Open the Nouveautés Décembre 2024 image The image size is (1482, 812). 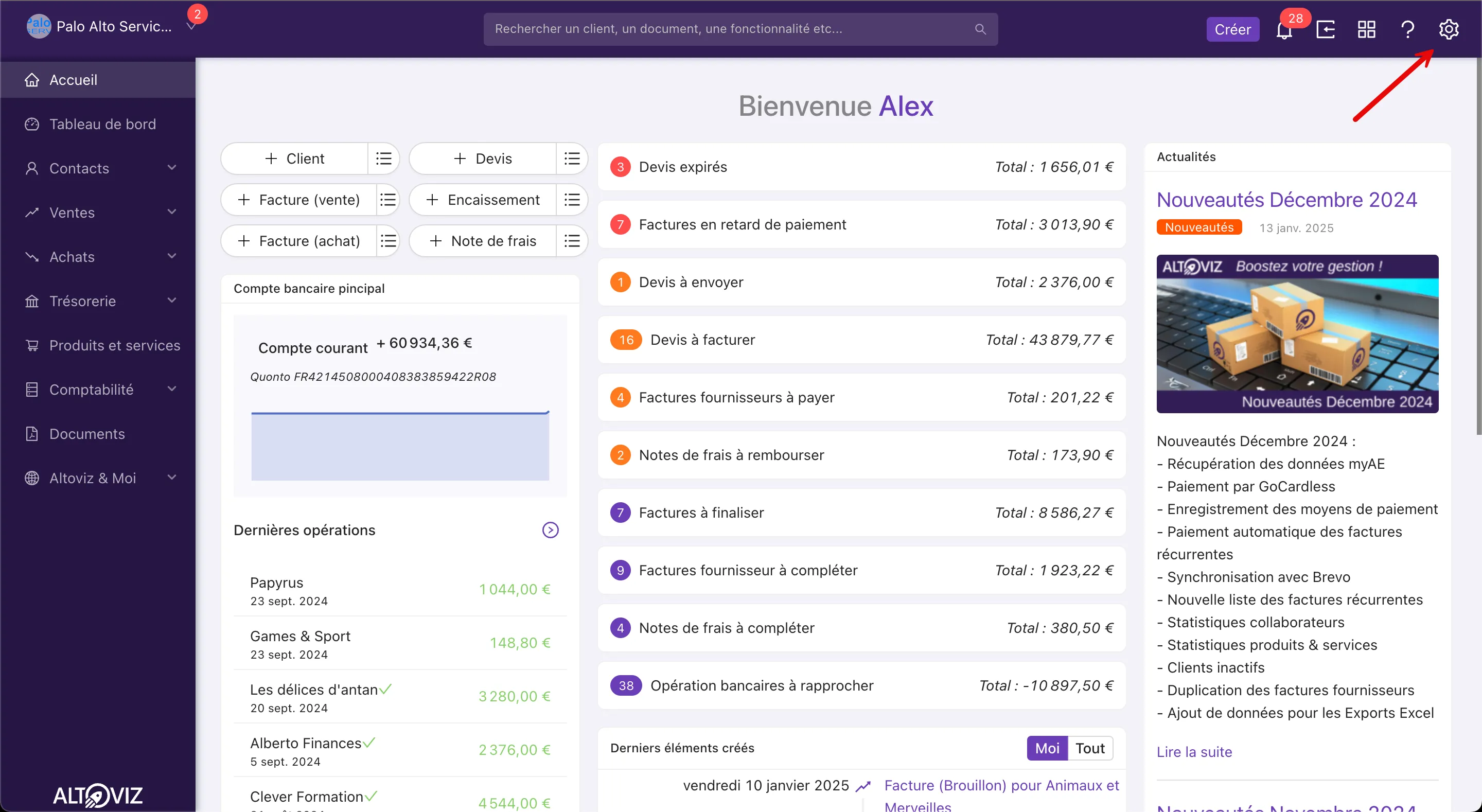pyautogui.click(x=1297, y=334)
